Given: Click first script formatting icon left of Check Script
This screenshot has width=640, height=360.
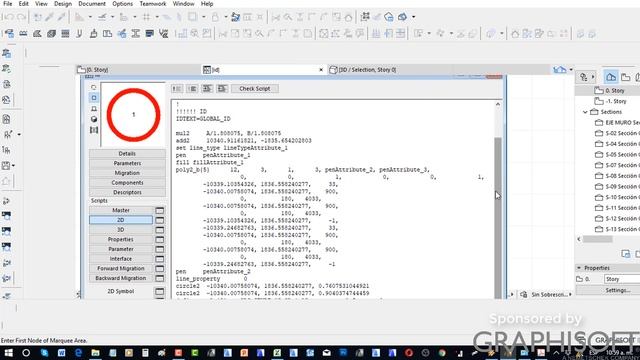Looking at the screenshot, I should [x=177, y=89].
